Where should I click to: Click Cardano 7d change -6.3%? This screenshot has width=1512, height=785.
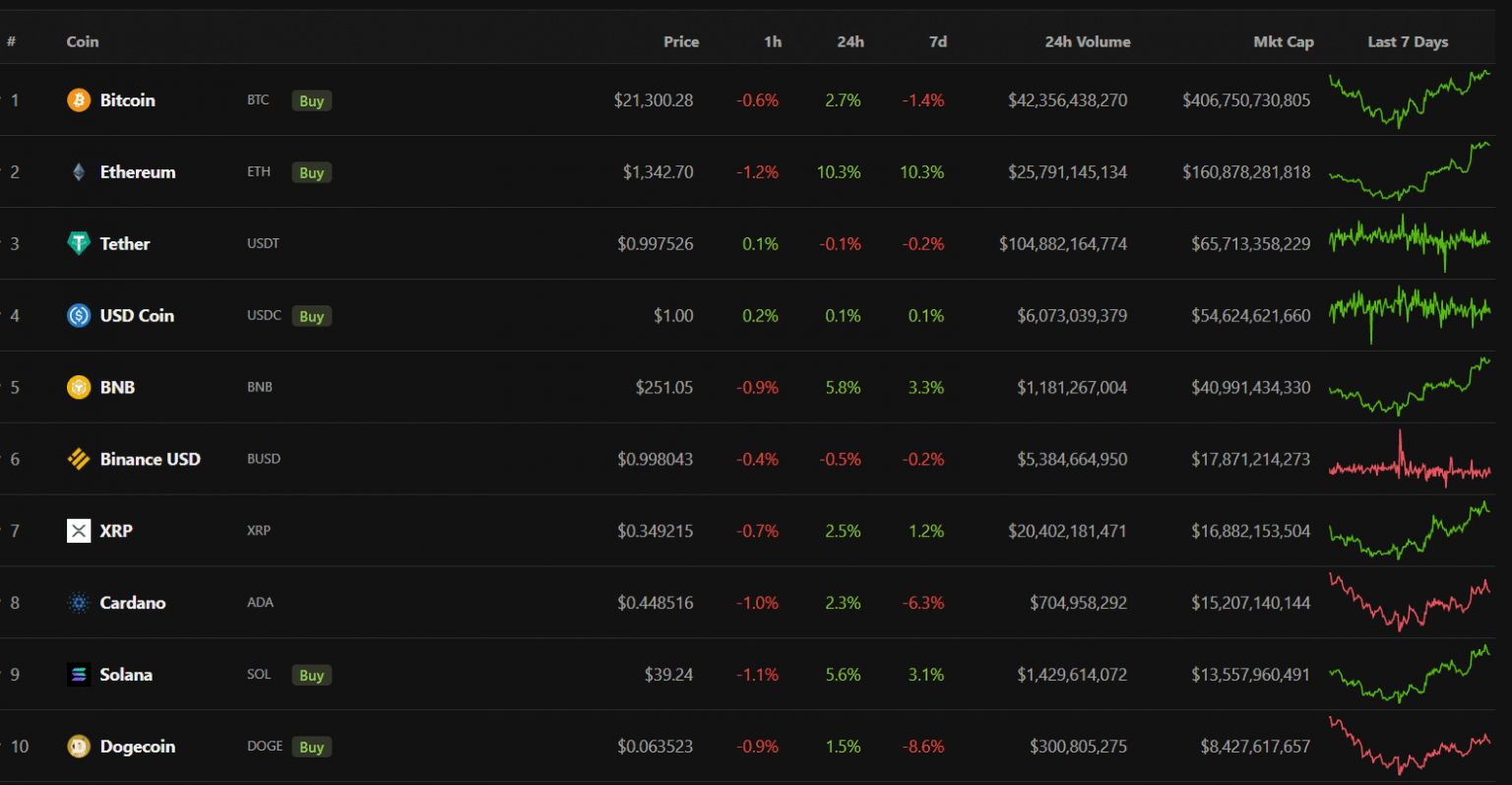pos(923,603)
